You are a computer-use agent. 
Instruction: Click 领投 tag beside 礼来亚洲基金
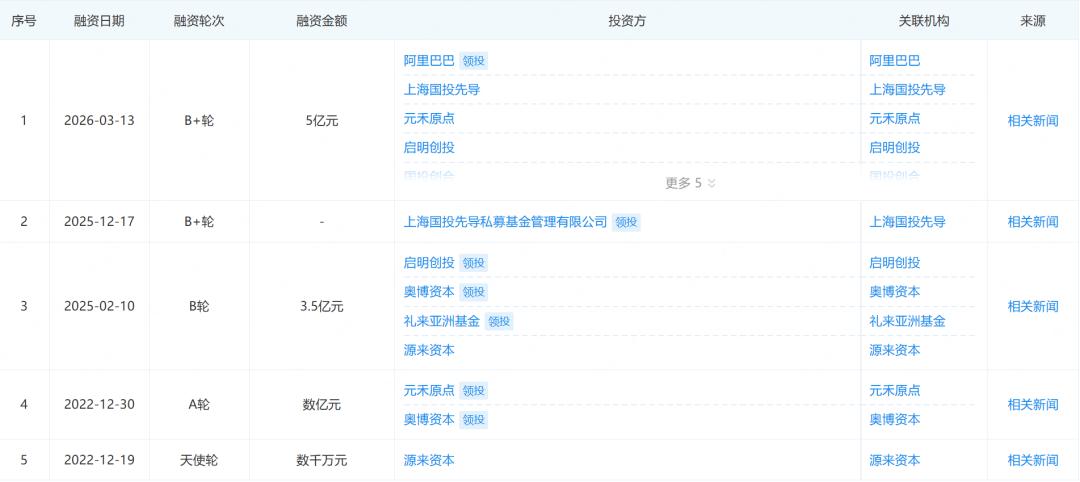(499, 321)
